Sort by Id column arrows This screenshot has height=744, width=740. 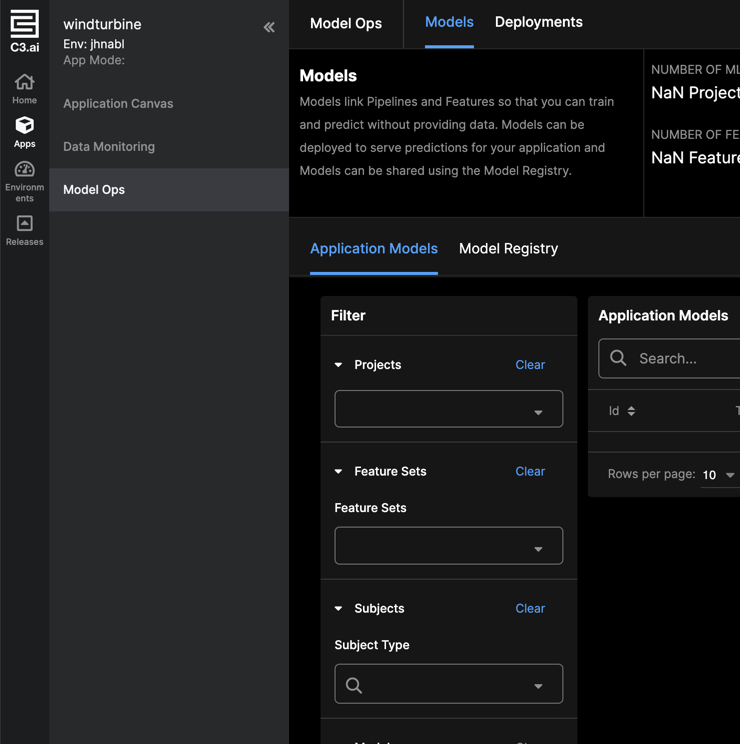click(631, 411)
